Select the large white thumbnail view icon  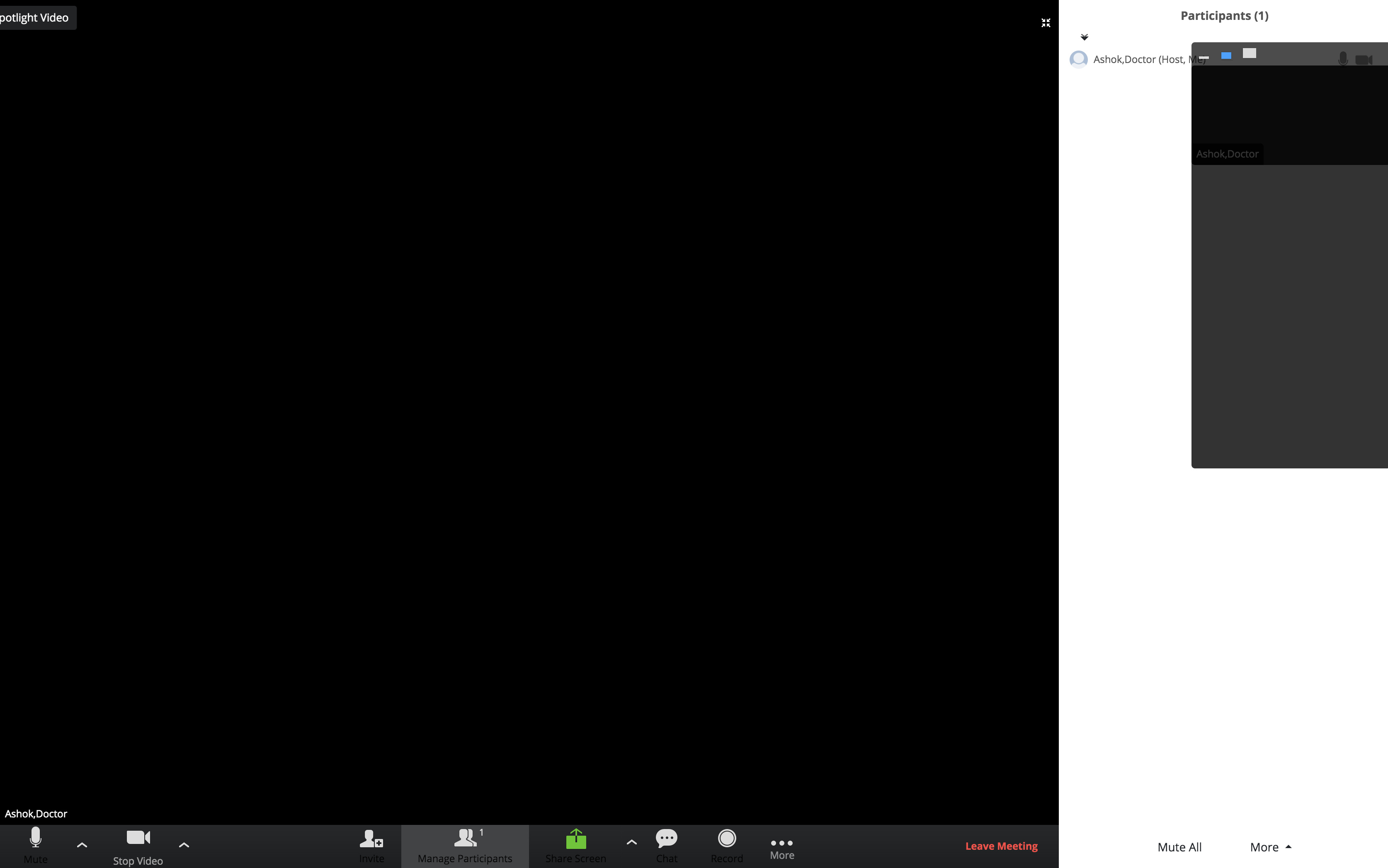1250,53
